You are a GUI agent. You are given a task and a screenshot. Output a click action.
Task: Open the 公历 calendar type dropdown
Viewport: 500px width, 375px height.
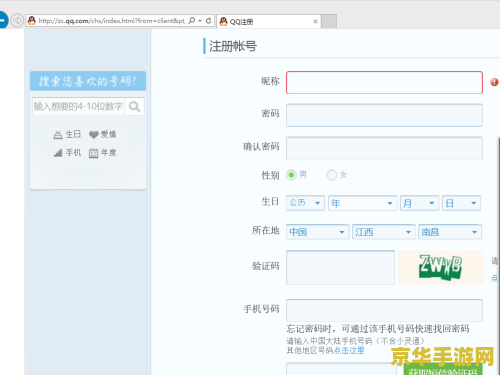(305, 203)
